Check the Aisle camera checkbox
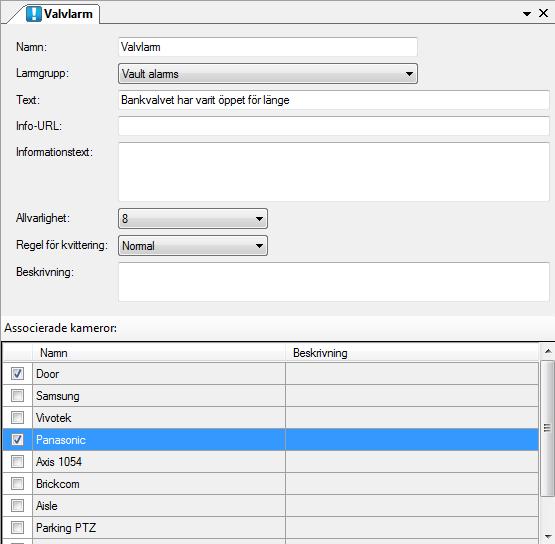 (17, 505)
